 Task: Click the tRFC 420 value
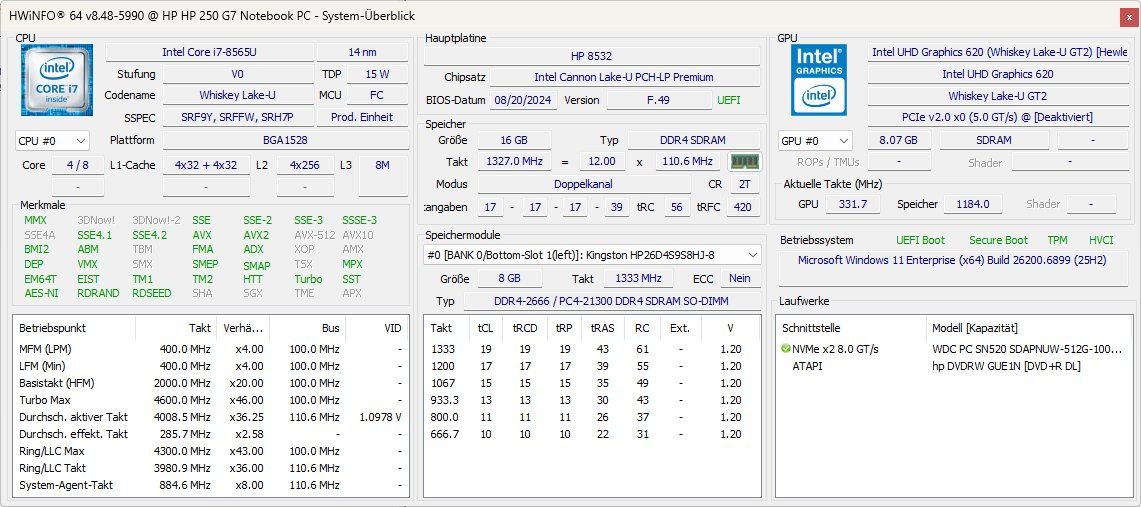pyautogui.click(x=742, y=207)
